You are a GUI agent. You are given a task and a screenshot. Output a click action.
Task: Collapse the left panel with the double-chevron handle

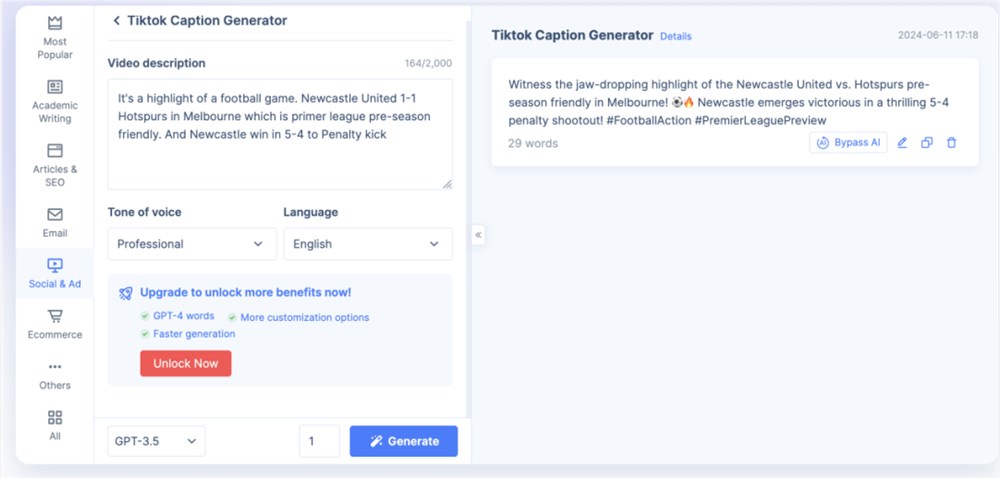pos(478,235)
